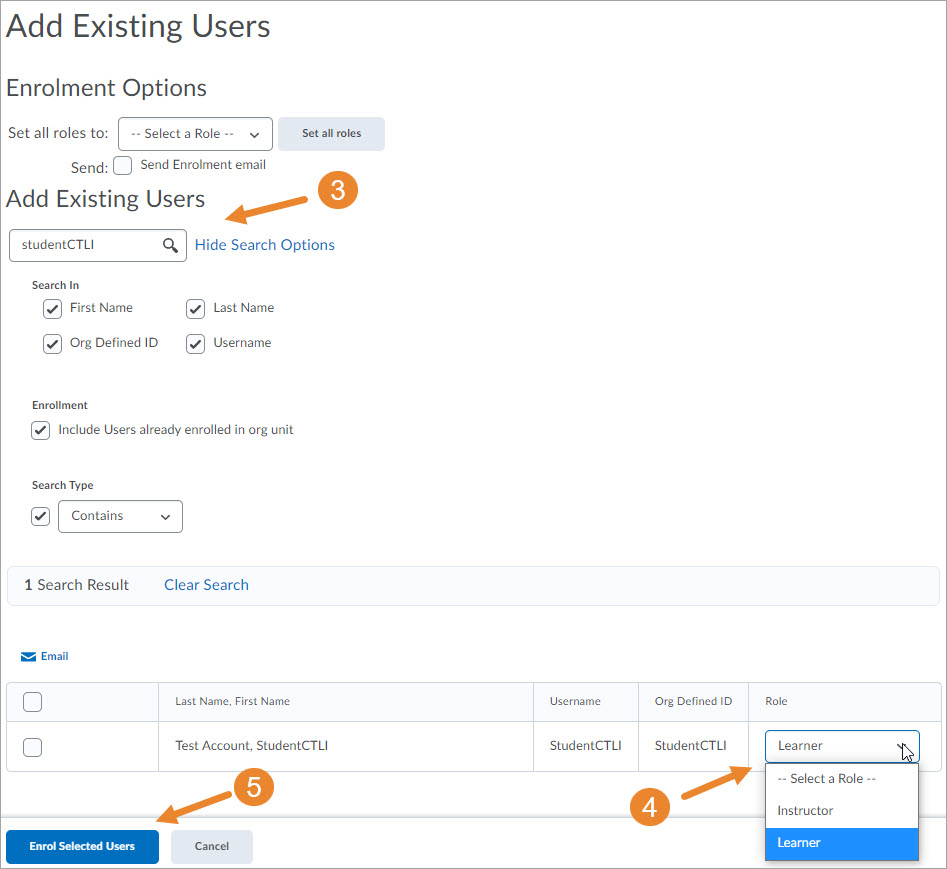The width and height of the screenshot is (947, 869).
Task: Enable the Send Enrolment email checkbox
Action: pyautogui.click(x=123, y=166)
